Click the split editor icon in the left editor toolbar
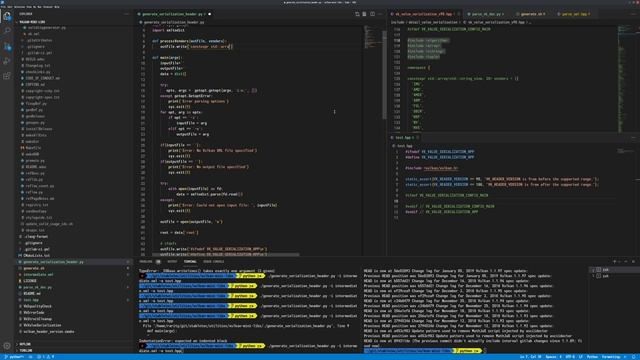The height and width of the screenshot is (360, 640). pos(372,14)
